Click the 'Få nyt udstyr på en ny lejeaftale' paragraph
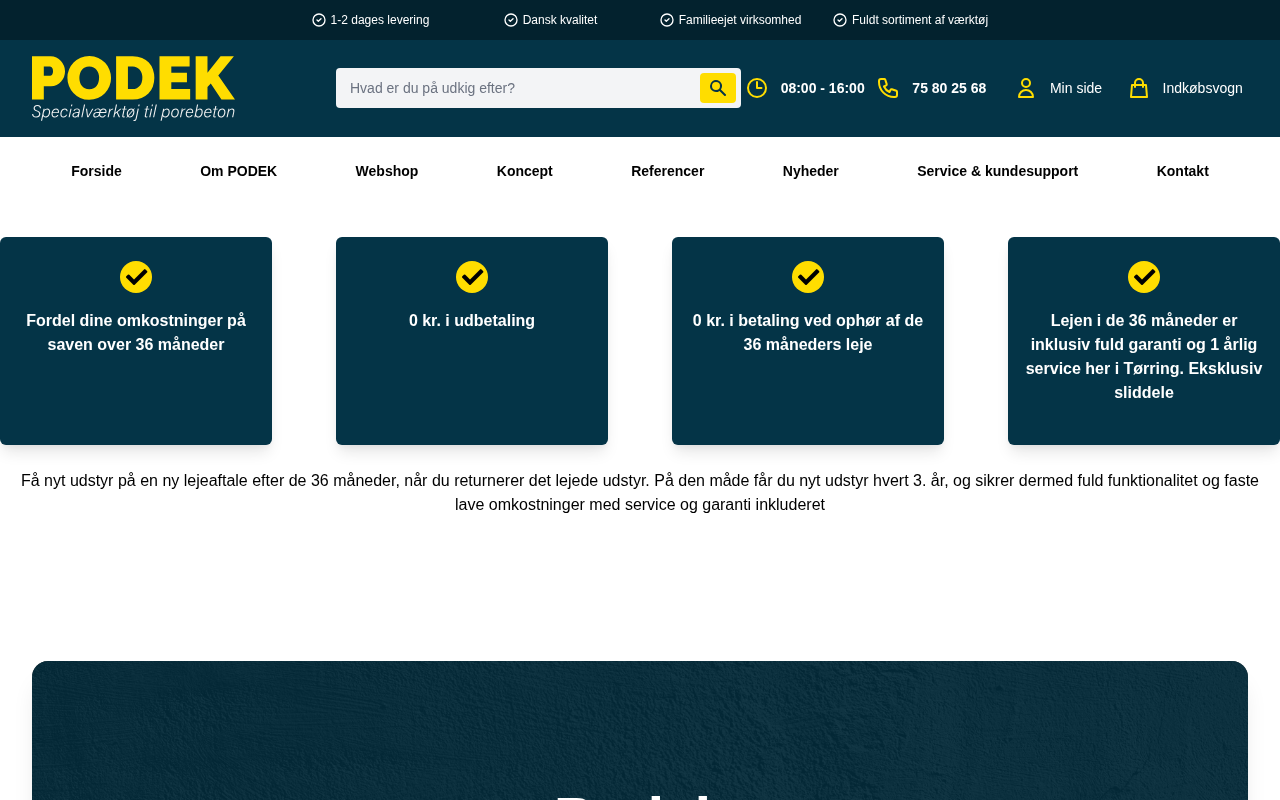 tap(640, 493)
